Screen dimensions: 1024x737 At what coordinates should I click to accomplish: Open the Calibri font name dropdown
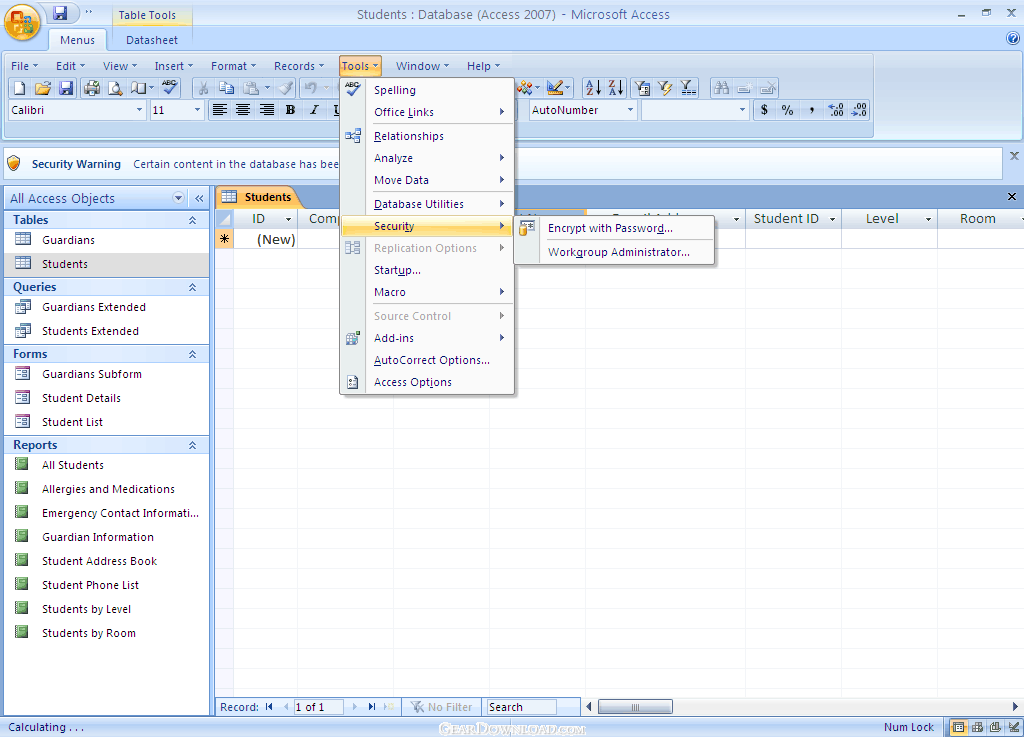point(139,110)
